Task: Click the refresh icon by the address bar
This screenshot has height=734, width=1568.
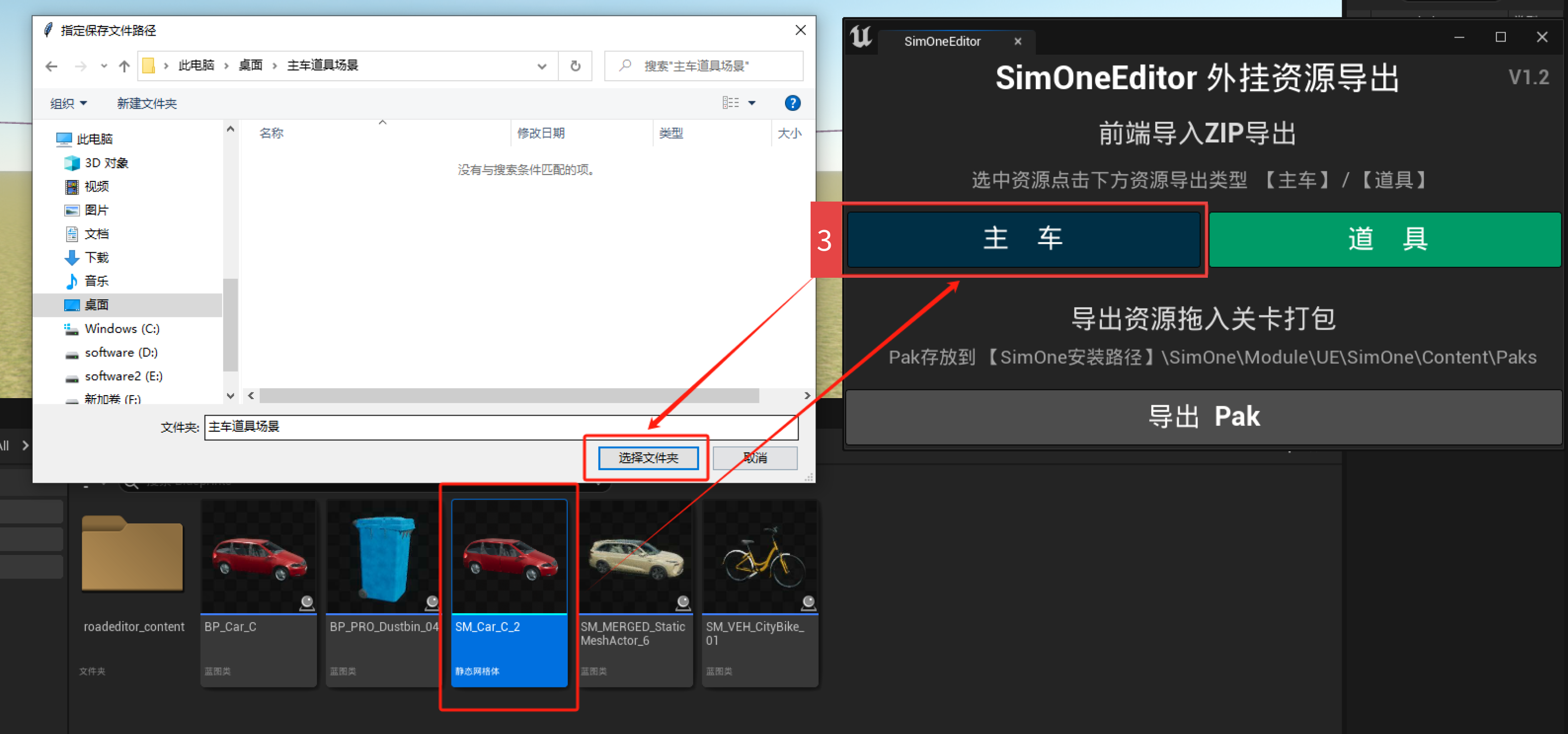Action: tap(575, 66)
